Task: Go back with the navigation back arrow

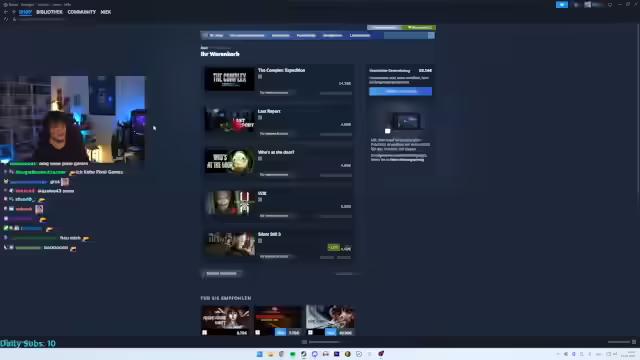Action: 6,12
